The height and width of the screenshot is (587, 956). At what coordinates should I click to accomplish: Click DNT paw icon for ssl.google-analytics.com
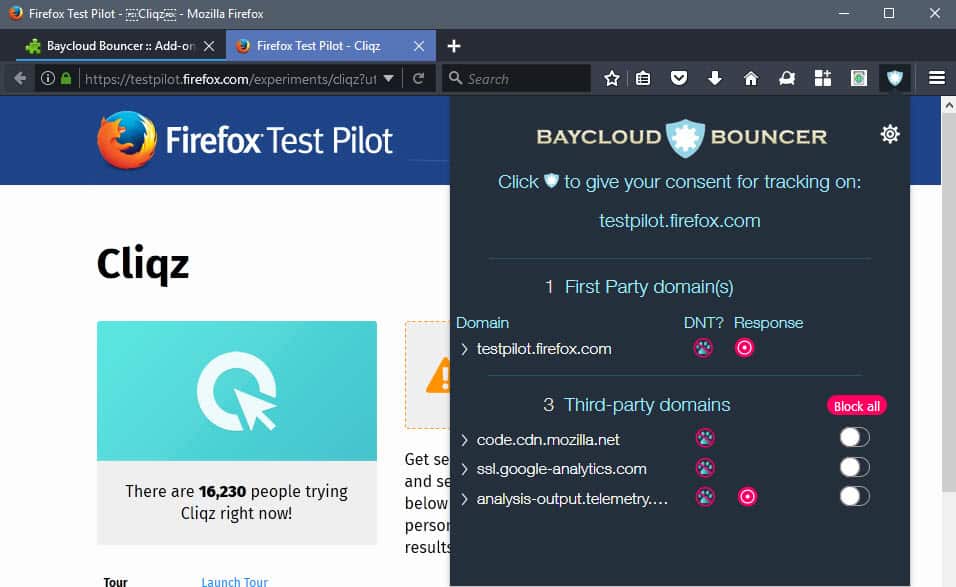(x=705, y=468)
